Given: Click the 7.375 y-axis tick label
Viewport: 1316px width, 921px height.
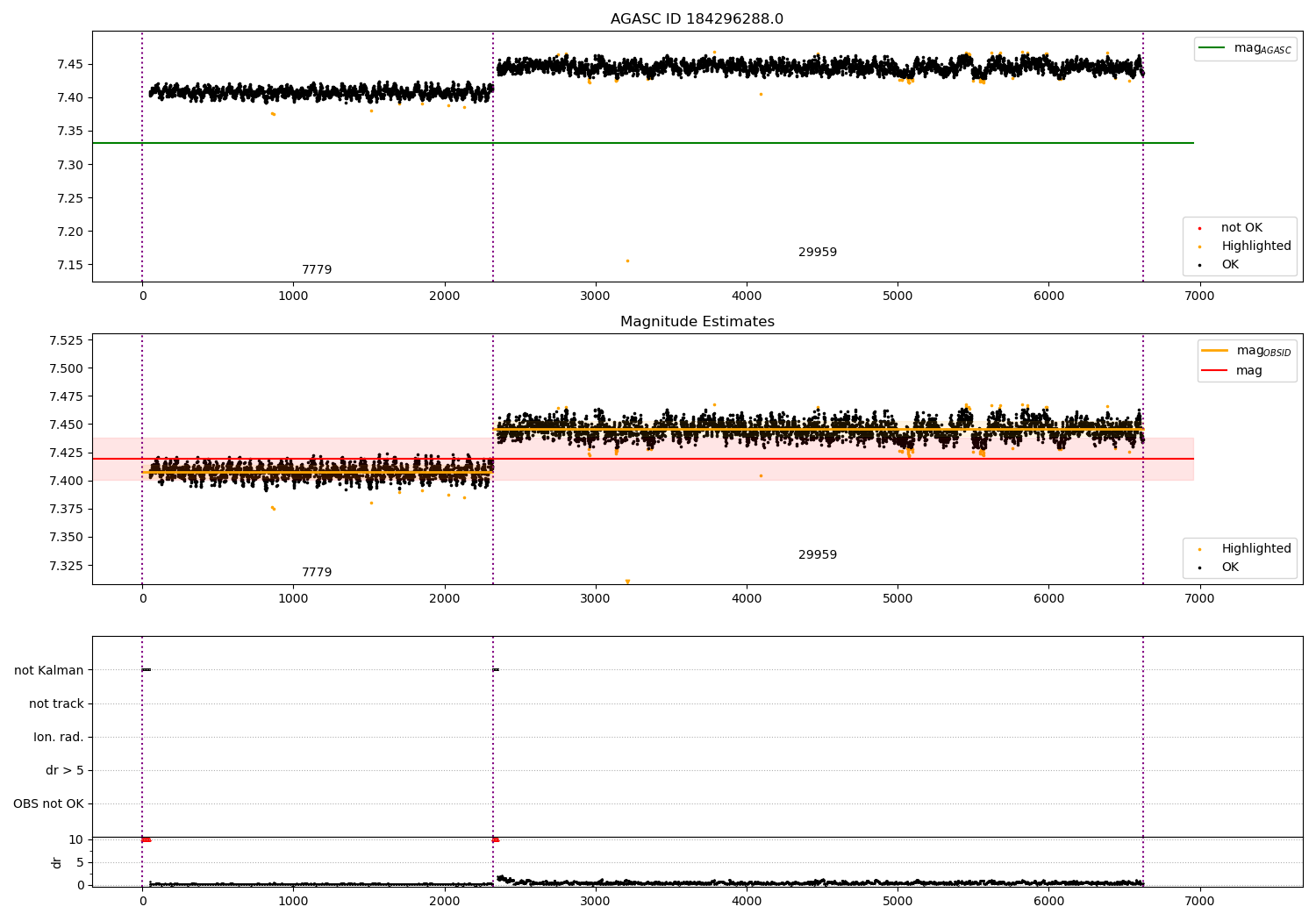Looking at the screenshot, I should 67,509.
